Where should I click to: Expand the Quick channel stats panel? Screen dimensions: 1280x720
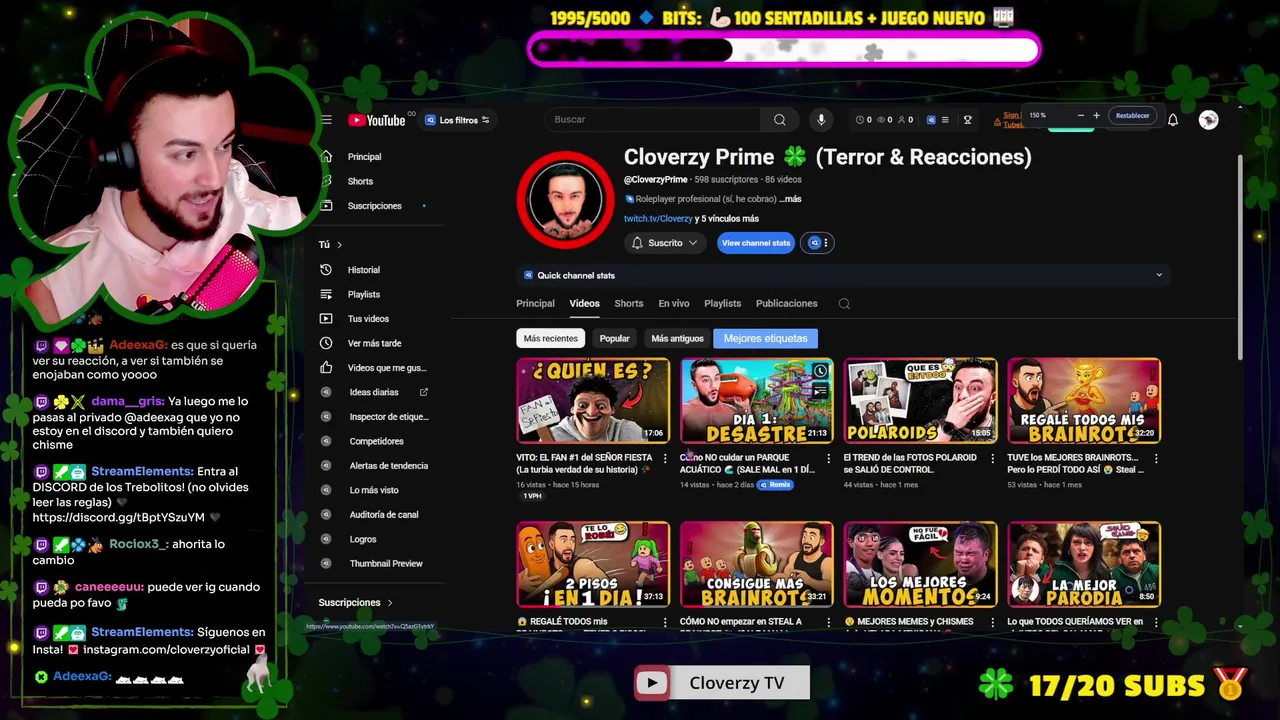[x=843, y=275]
